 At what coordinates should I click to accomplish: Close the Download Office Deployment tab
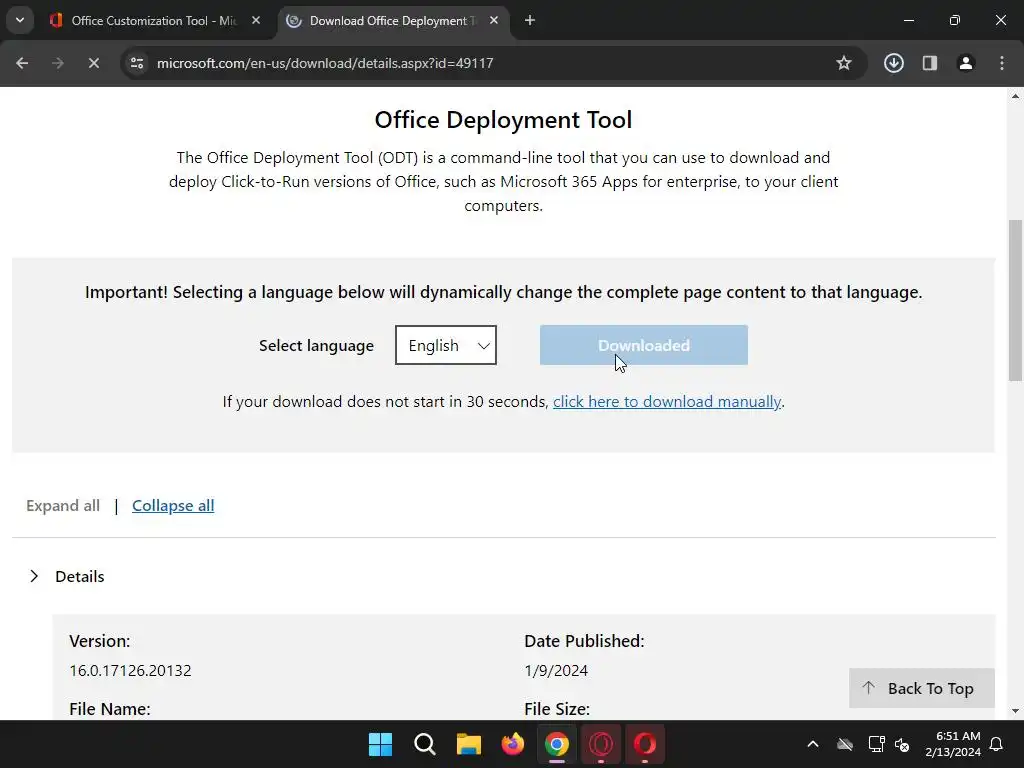[494, 21]
